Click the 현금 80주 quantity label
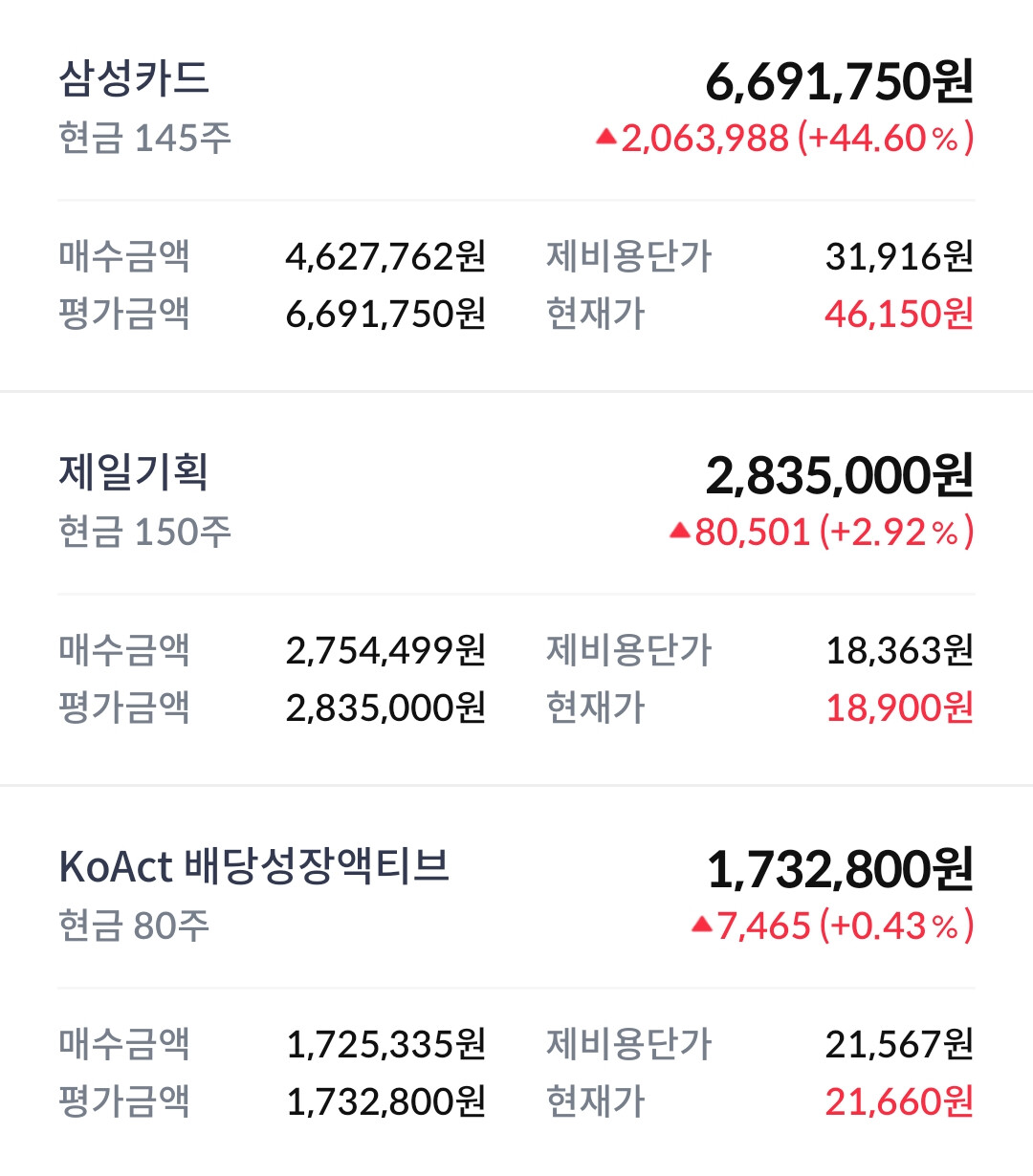The image size is (1033, 1176). [134, 926]
